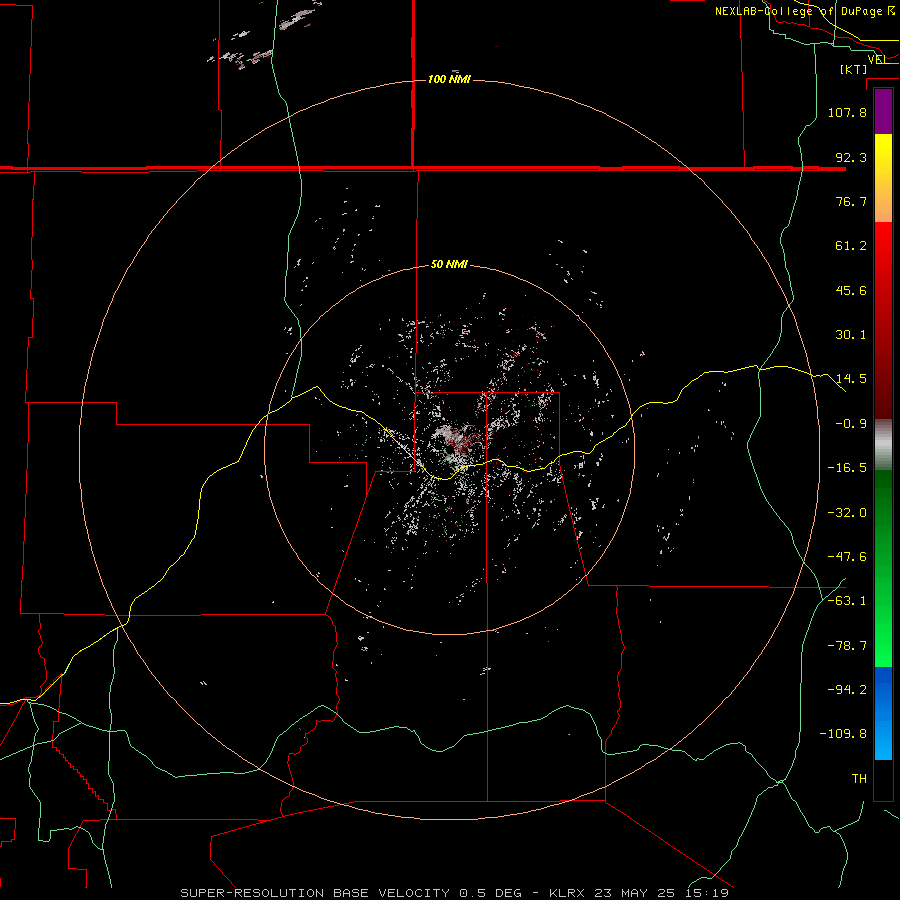The width and height of the screenshot is (900, 900).
Task: Click the 50 NMI range ring label
Action: [449, 265]
